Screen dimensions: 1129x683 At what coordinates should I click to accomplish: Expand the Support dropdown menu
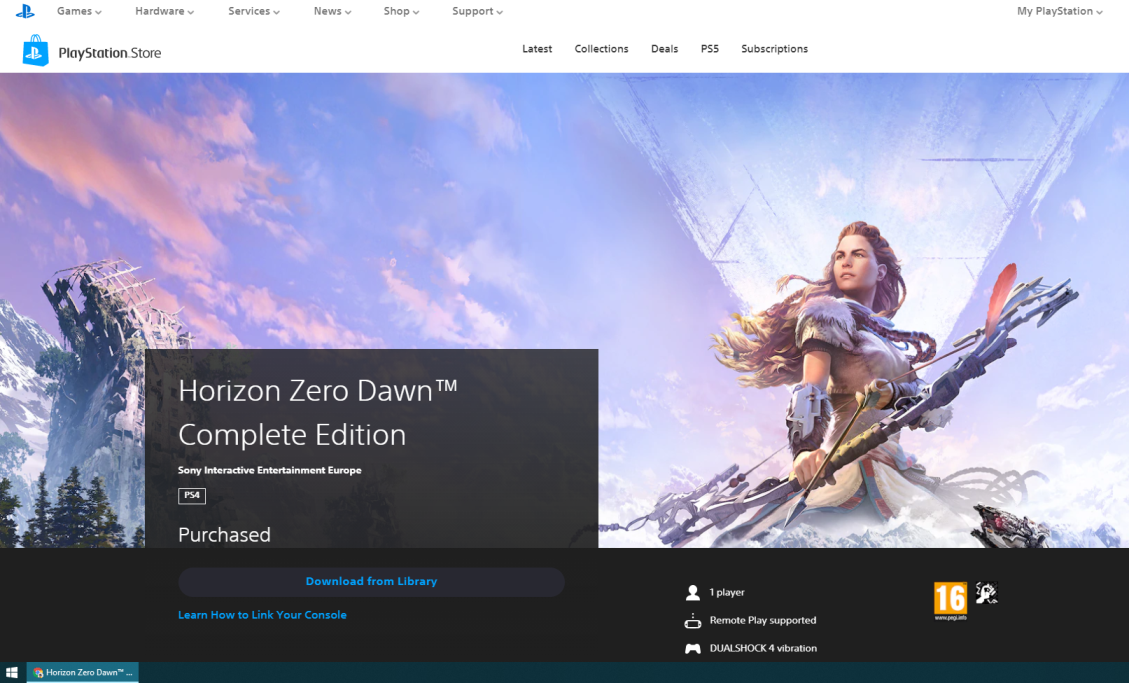tap(477, 11)
